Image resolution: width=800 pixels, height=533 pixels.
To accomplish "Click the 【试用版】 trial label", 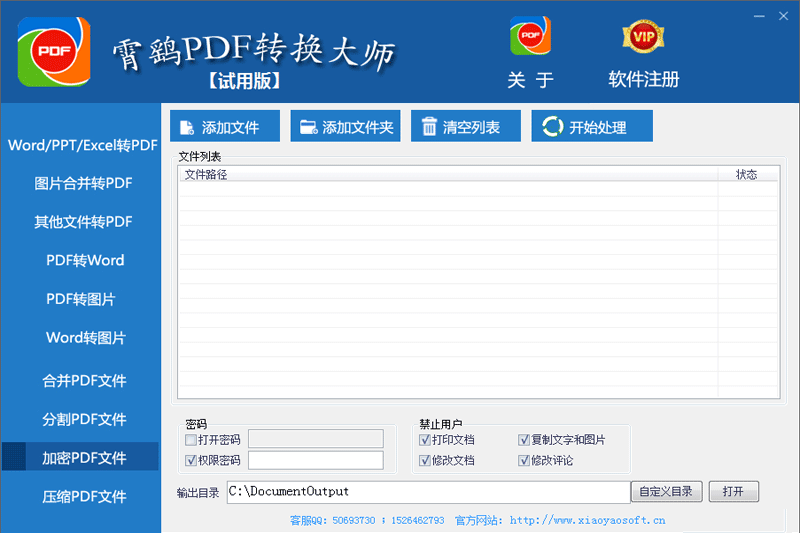I will click(x=244, y=81).
